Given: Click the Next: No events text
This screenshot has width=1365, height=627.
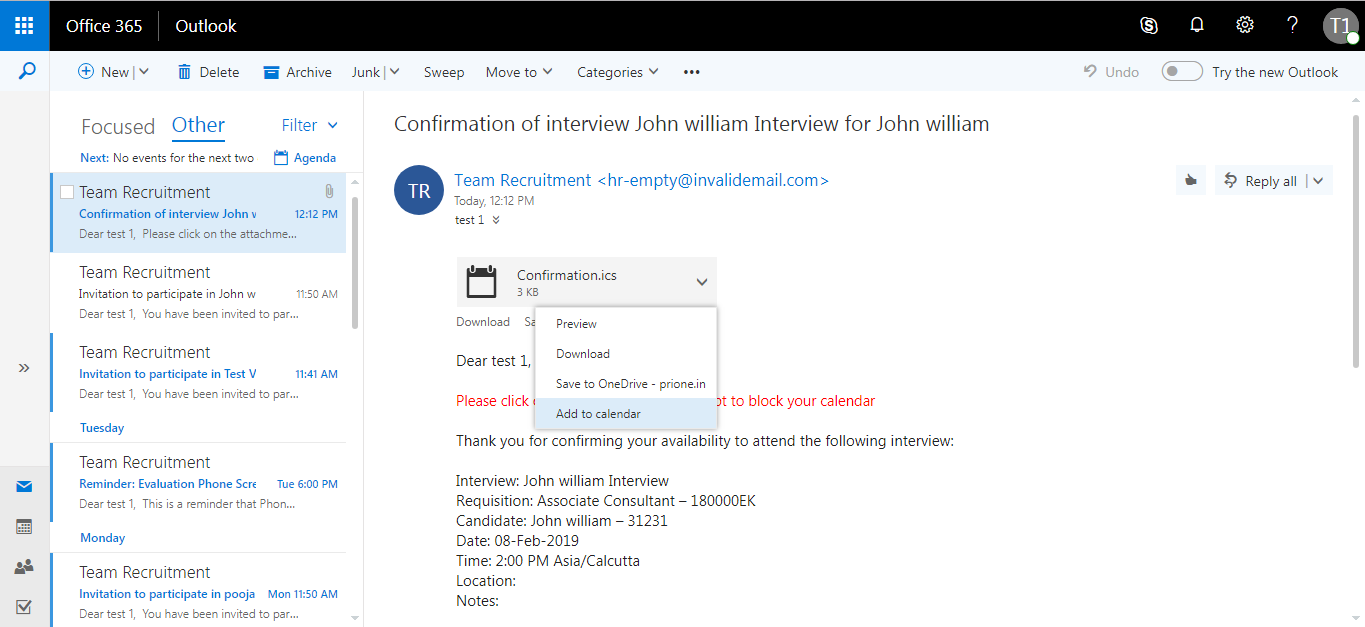Looking at the screenshot, I should pos(167,158).
